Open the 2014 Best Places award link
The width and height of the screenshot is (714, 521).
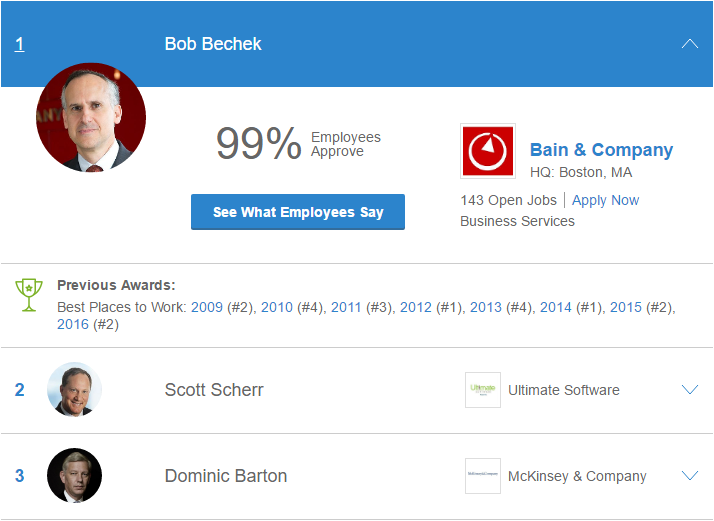click(x=556, y=307)
